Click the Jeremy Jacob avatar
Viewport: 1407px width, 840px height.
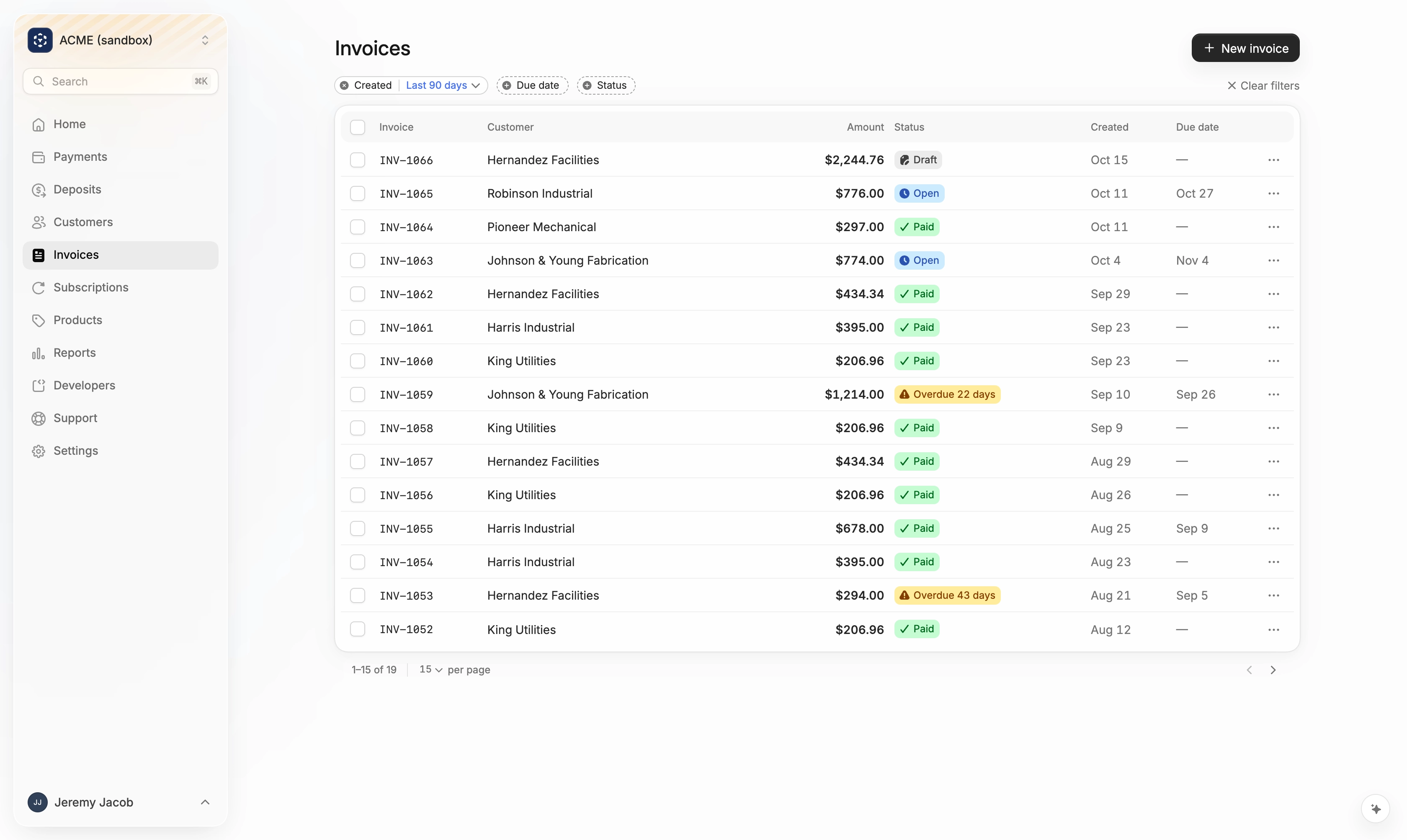(37, 802)
